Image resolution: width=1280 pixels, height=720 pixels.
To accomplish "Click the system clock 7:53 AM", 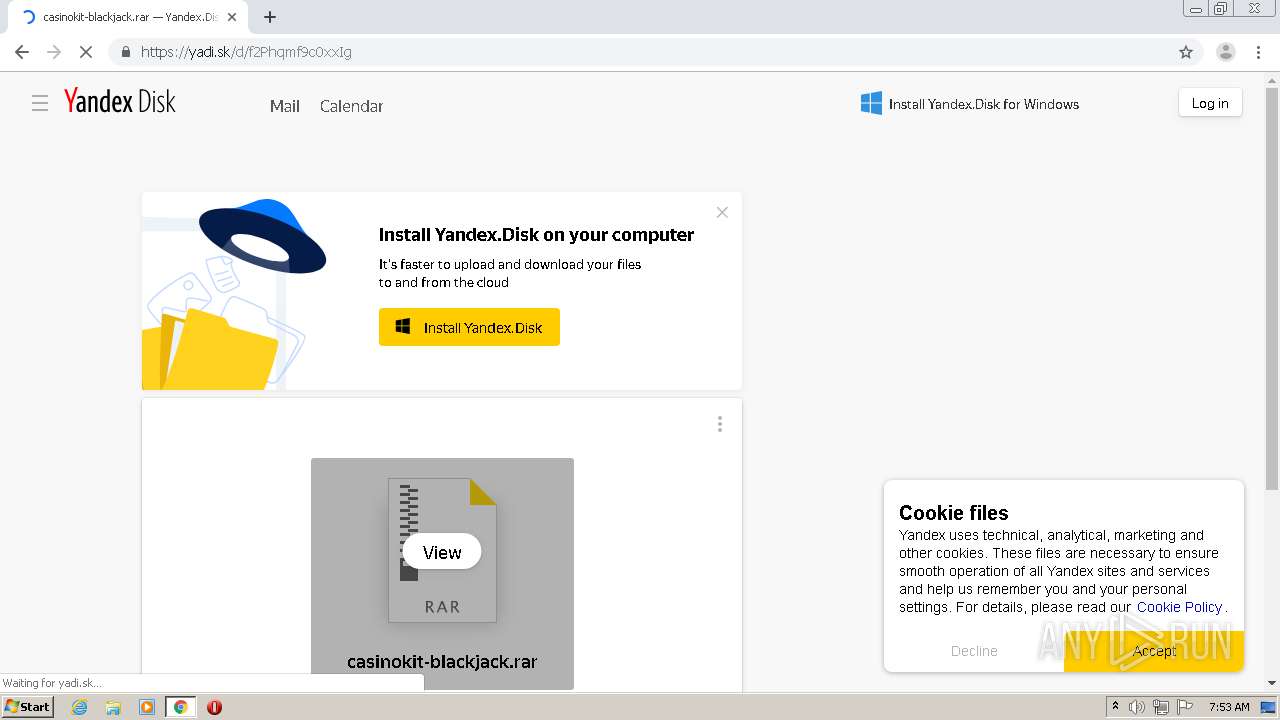I will click(1229, 707).
